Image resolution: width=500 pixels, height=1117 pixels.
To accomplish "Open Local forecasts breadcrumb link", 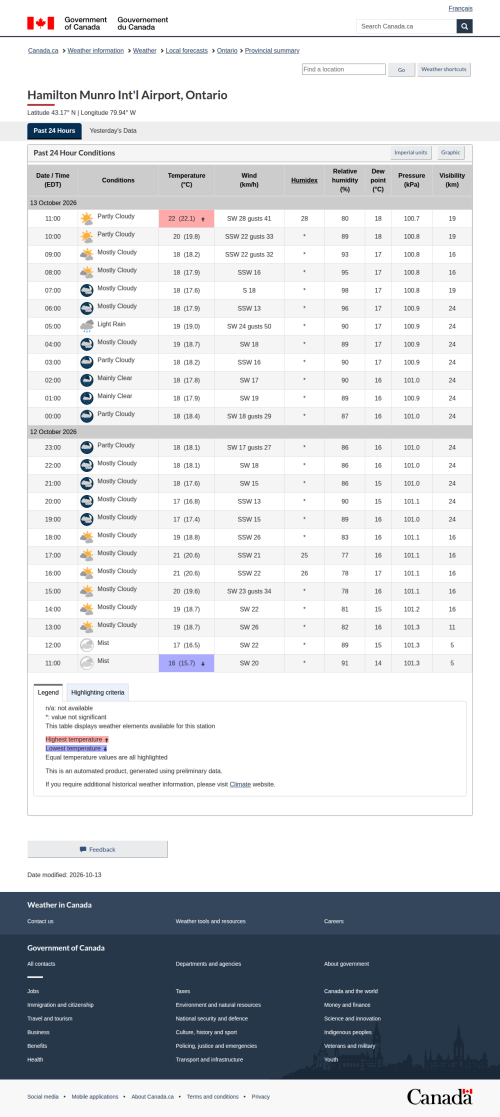I will click(187, 51).
